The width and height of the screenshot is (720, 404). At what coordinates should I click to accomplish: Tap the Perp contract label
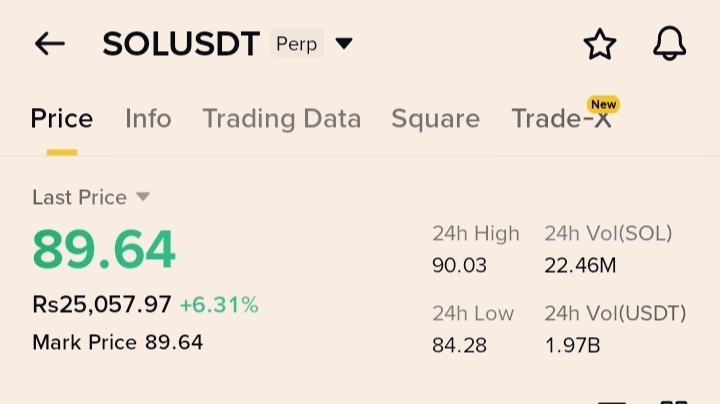pyautogui.click(x=296, y=44)
